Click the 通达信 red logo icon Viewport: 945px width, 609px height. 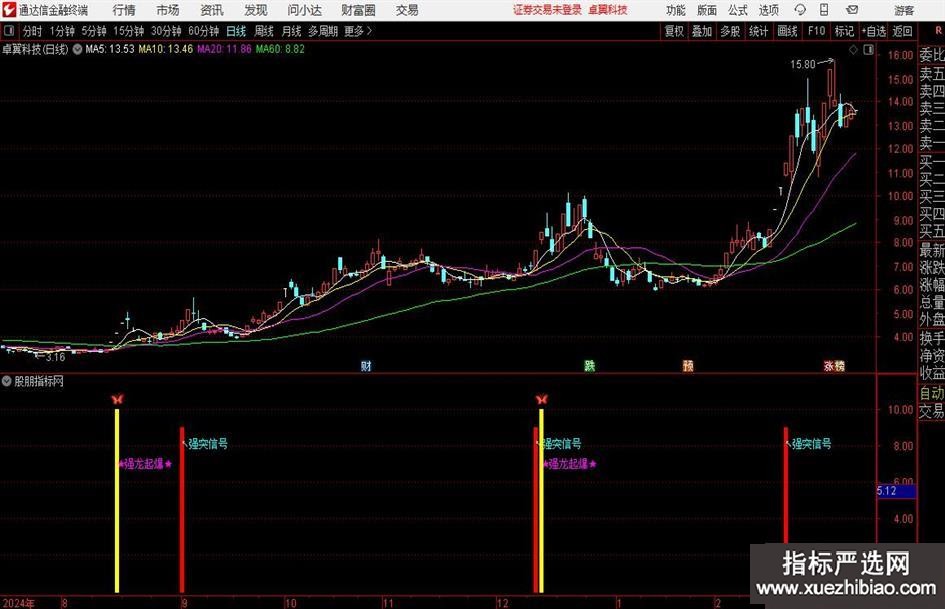click(x=9, y=10)
